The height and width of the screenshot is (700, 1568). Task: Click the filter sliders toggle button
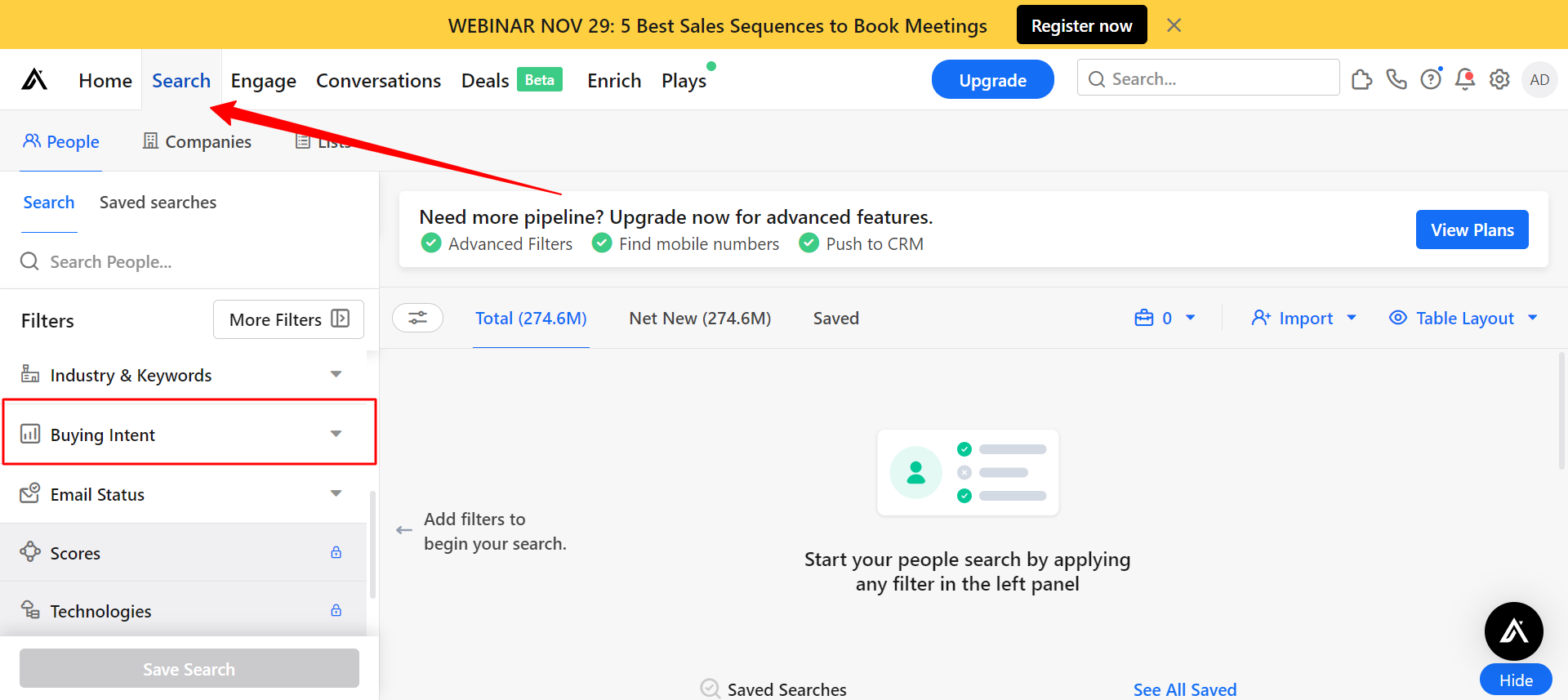(x=418, y=318)
